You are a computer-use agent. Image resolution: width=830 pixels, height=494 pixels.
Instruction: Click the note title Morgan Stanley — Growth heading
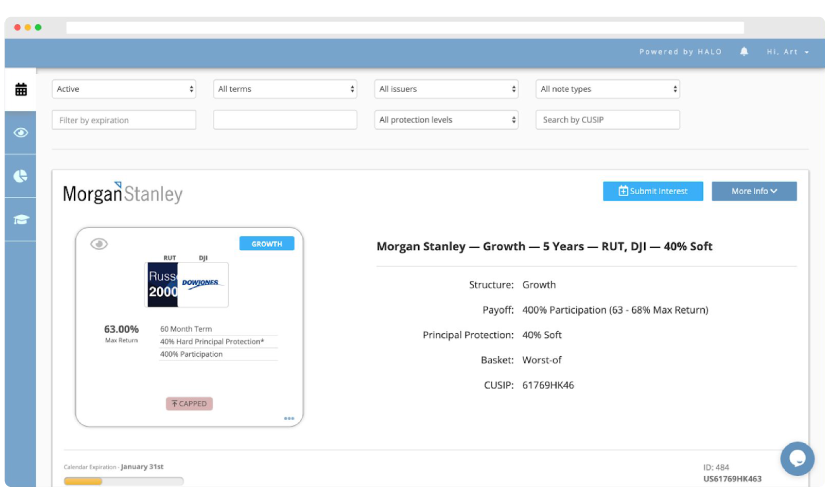point(544,246)
